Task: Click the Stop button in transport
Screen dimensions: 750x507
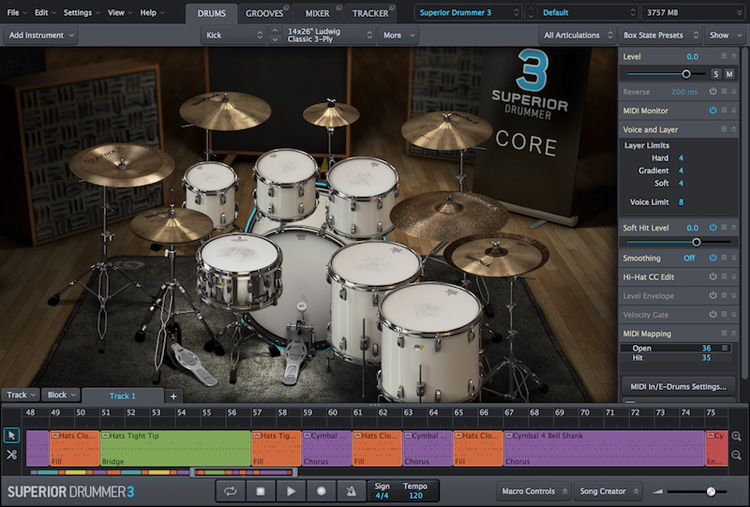Action: tap(261, 491)
